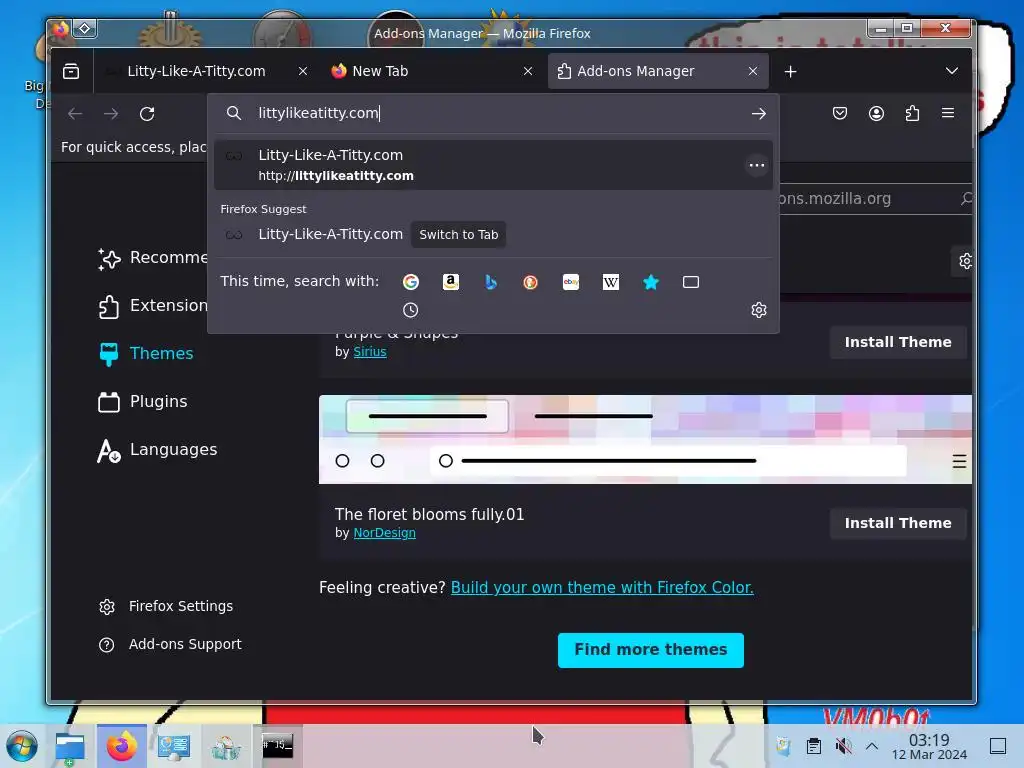Install The floret blooms fully.01 theme
The image size is (1024, 768).
pyautogui.click(x=898, y=523)
